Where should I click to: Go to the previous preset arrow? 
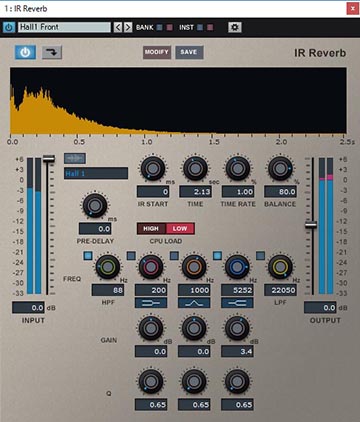pos(118,27)
